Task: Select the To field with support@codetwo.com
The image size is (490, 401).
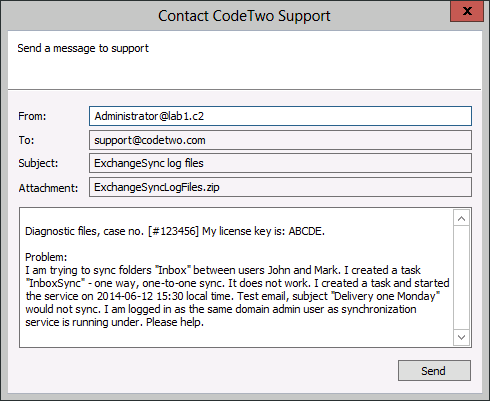Action: (280, 140)
